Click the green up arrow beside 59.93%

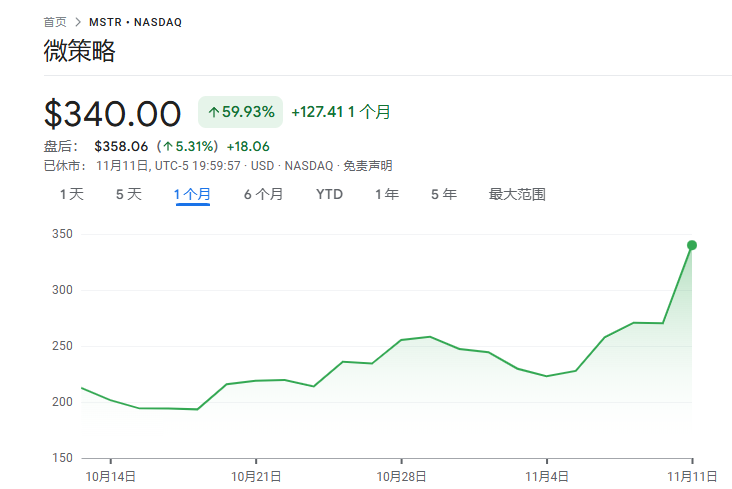pos(213,112)
